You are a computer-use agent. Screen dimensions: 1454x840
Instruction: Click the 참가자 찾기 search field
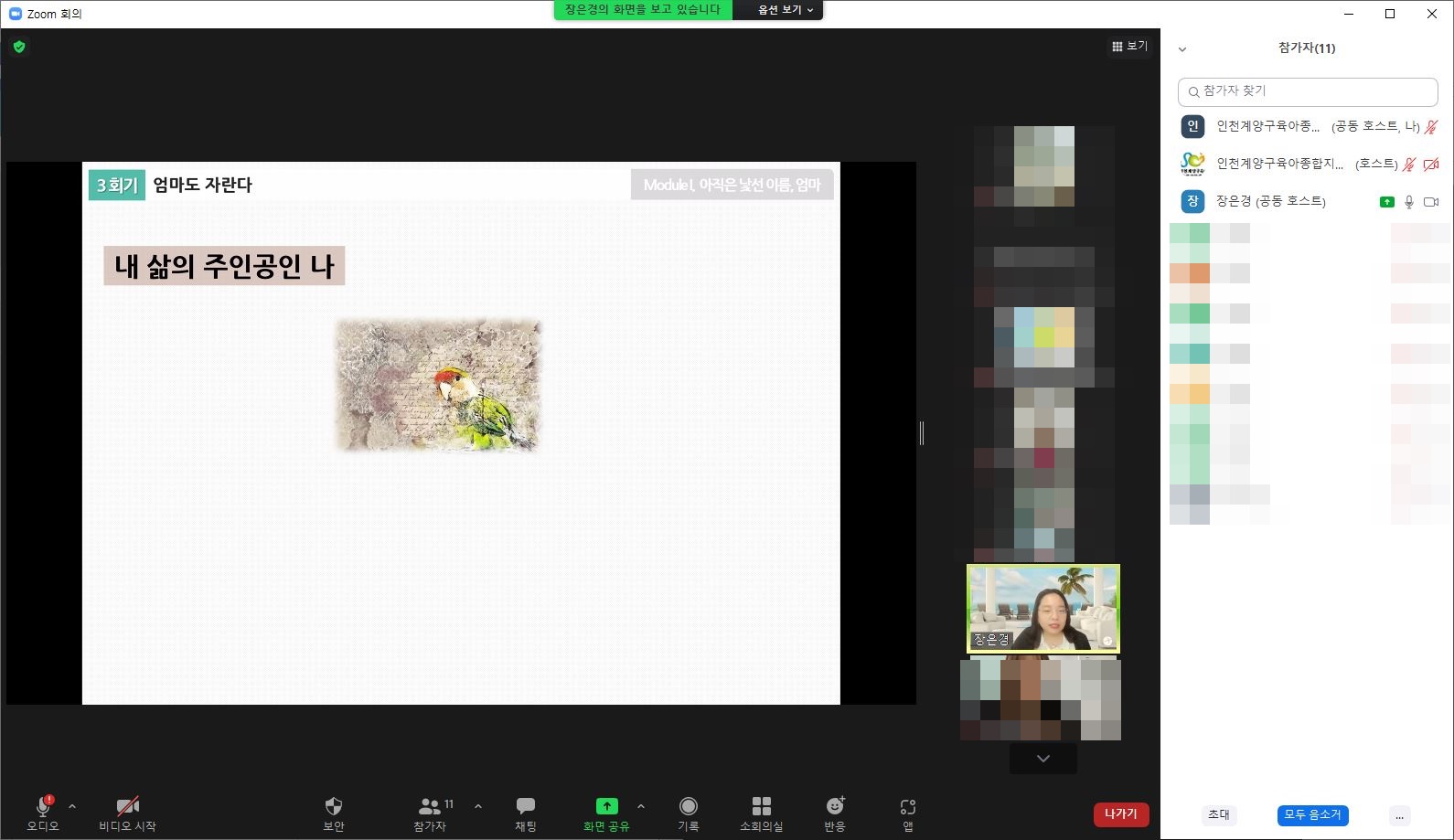(1308, 91)
